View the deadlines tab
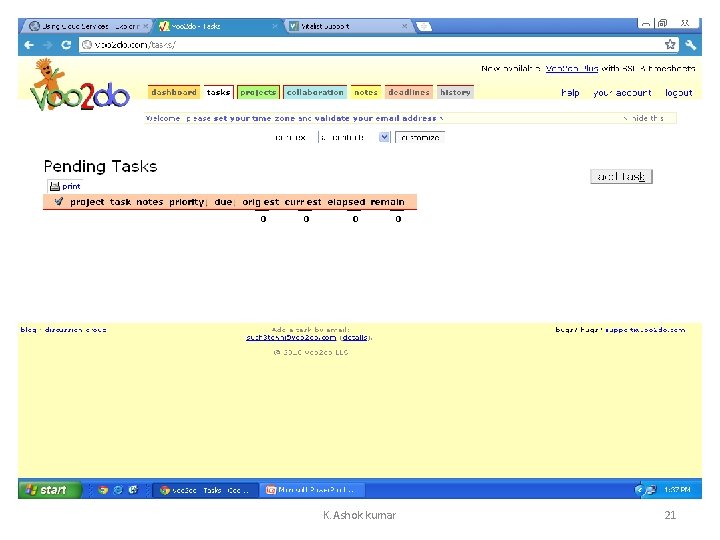The height and width of the screenshot is (540, 720). (x=409, y=92)
